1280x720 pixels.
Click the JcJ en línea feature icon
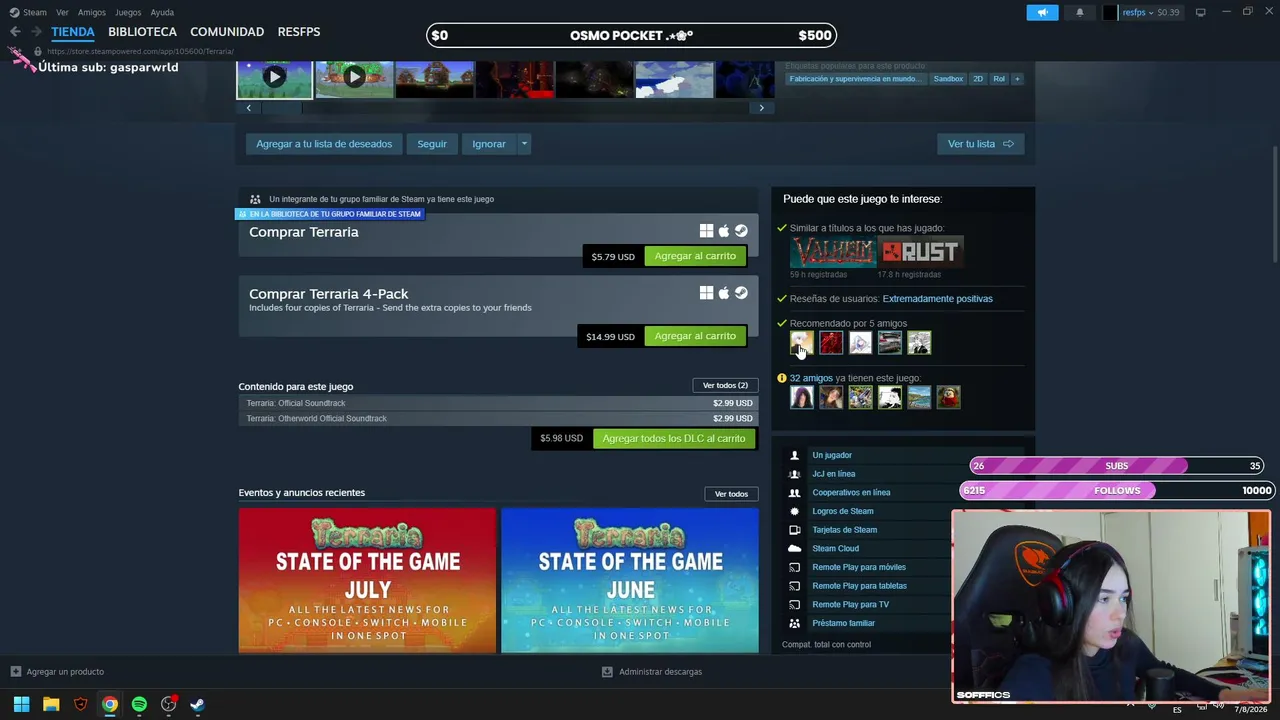point(795,474)
